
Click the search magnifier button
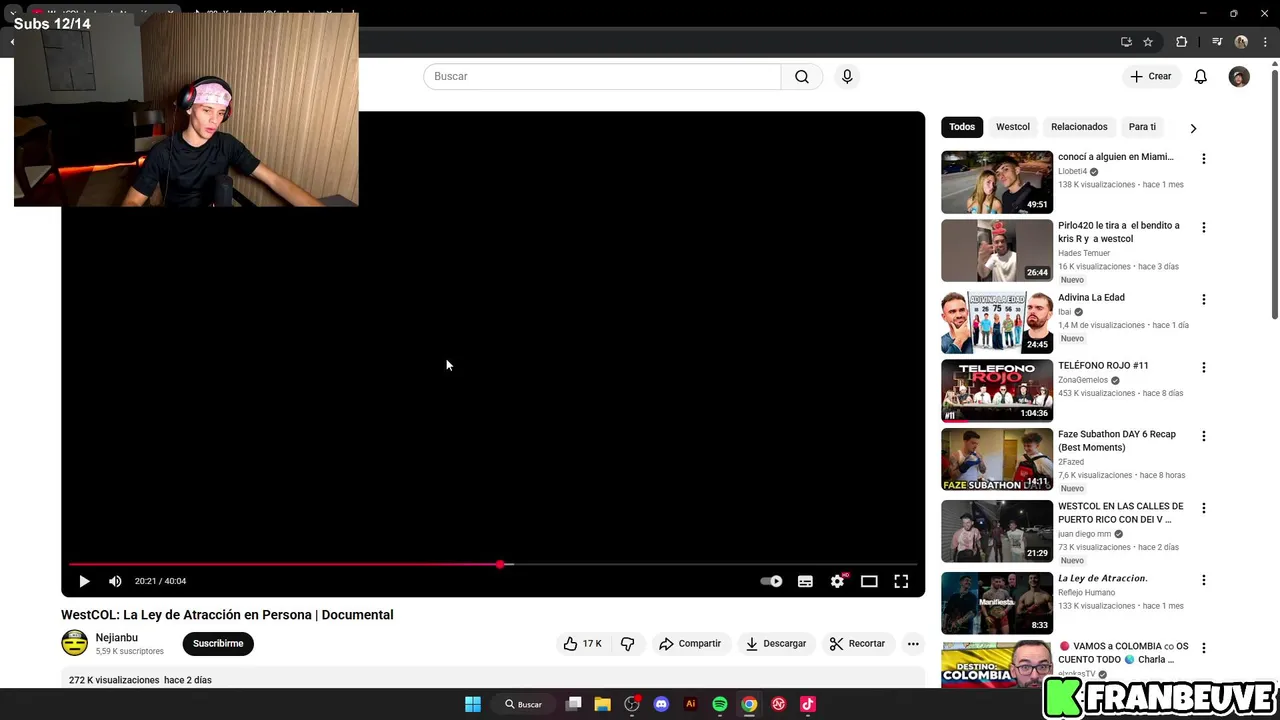pos(802,77)
